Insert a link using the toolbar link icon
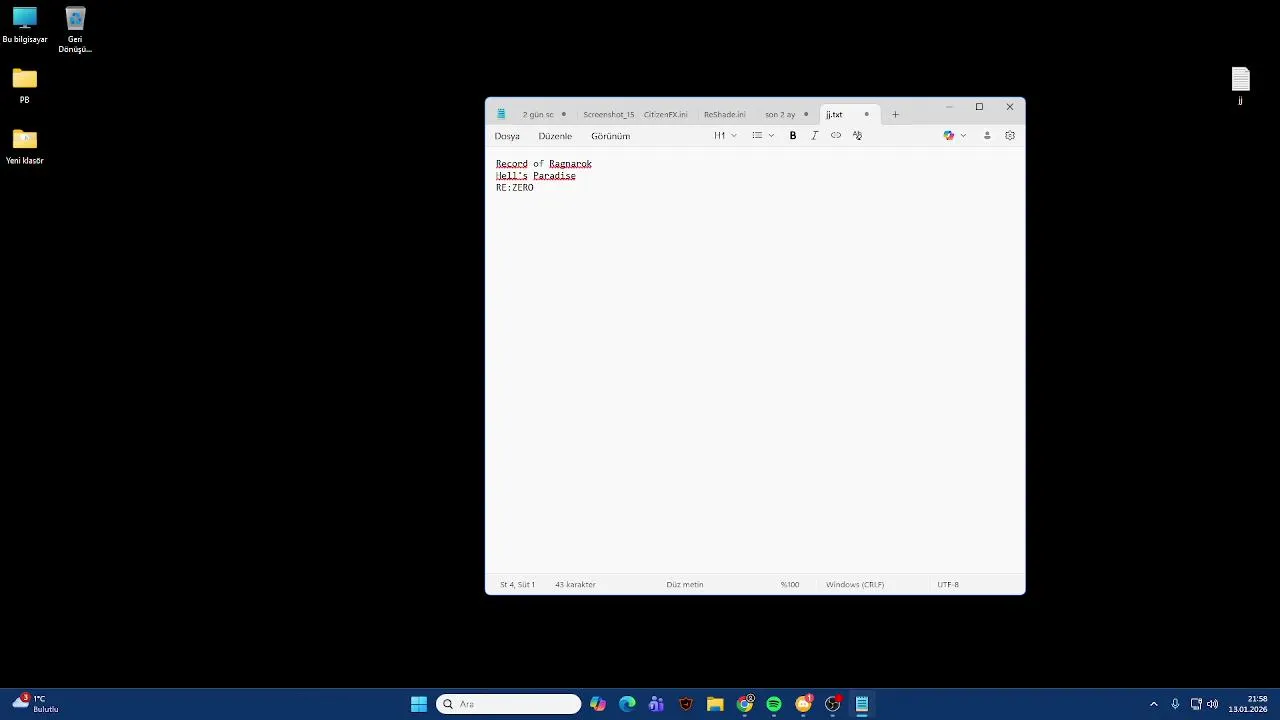 point(836,136)
